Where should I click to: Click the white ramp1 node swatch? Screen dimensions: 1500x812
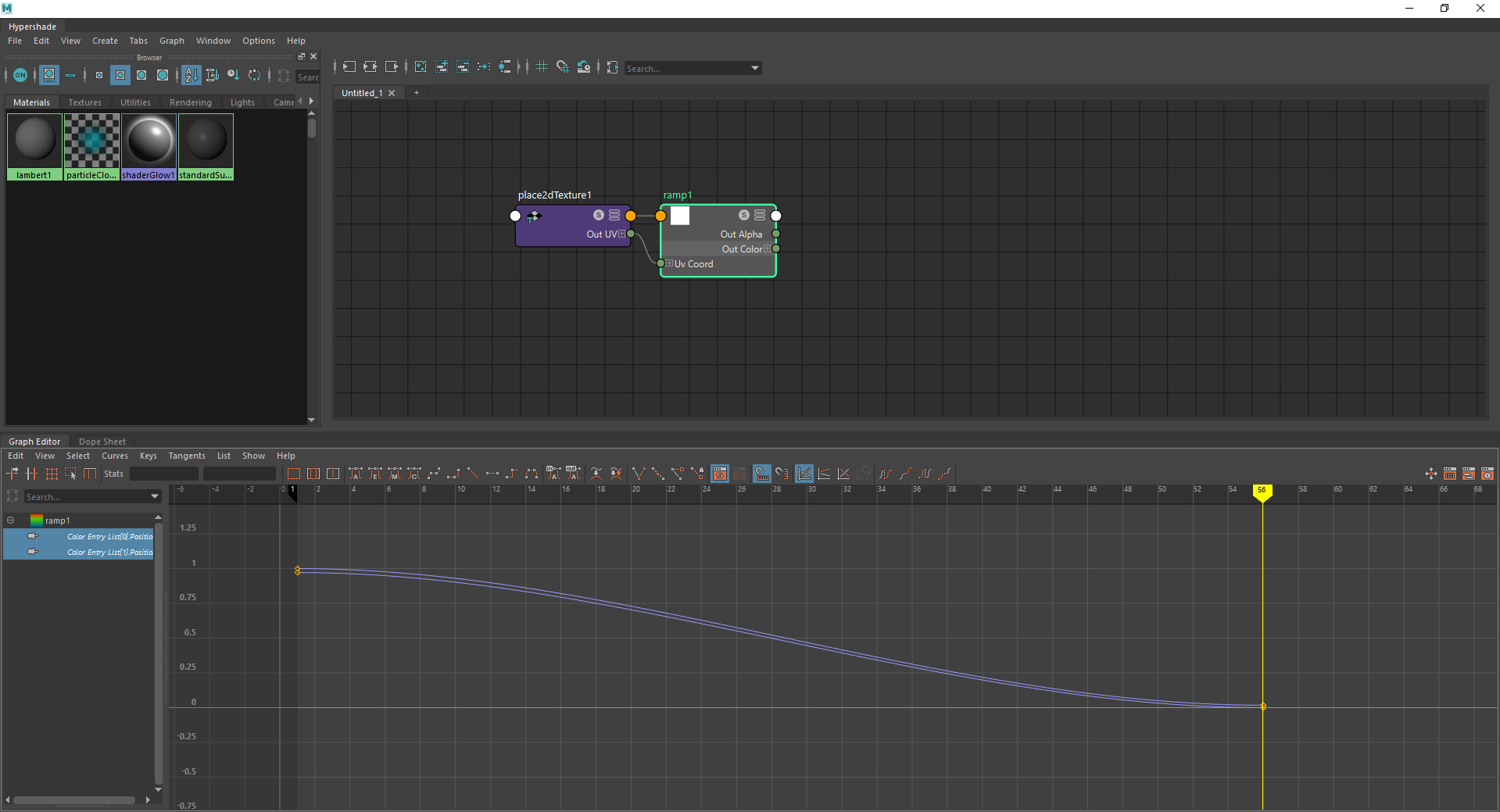pos(680,216)
